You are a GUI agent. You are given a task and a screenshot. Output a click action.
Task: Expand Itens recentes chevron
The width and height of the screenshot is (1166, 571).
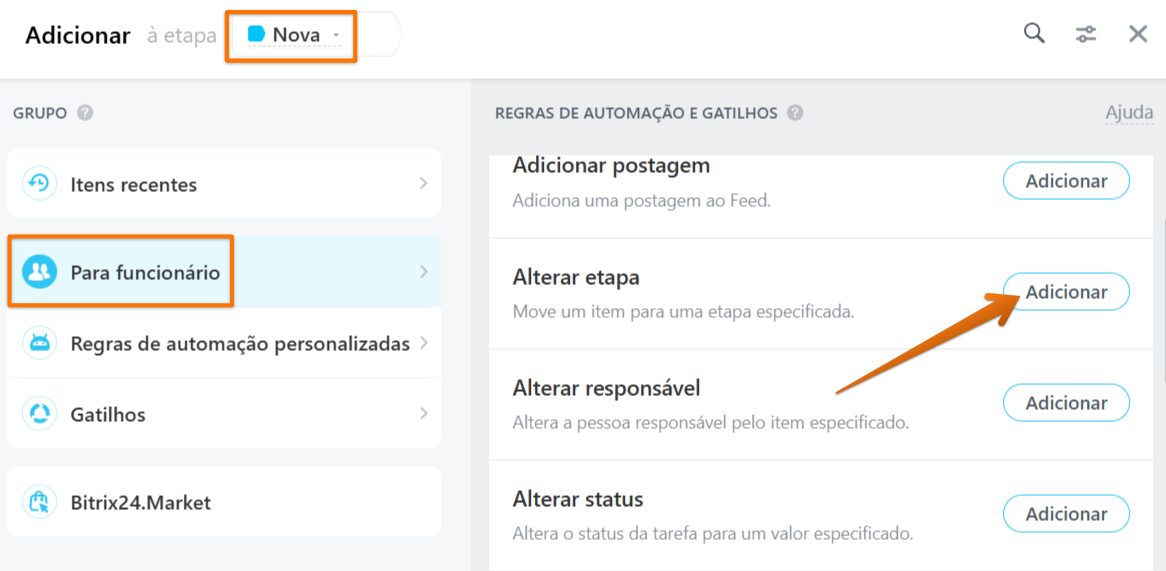tap(423, 183)
